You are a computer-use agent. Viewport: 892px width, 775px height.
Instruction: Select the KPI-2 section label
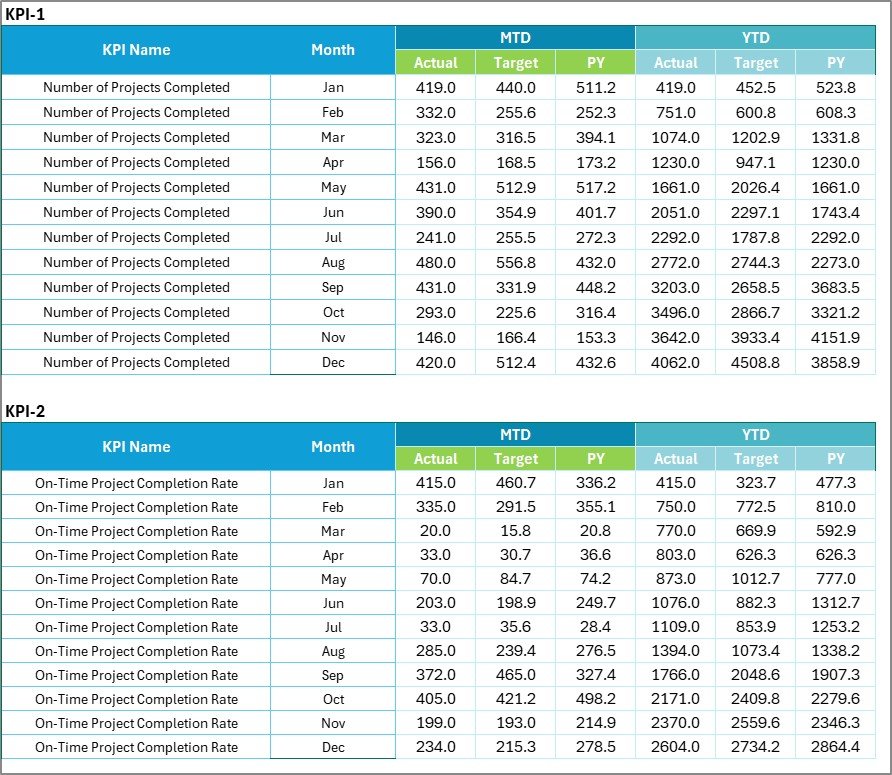pyautogui.click(x=24, y=411)
